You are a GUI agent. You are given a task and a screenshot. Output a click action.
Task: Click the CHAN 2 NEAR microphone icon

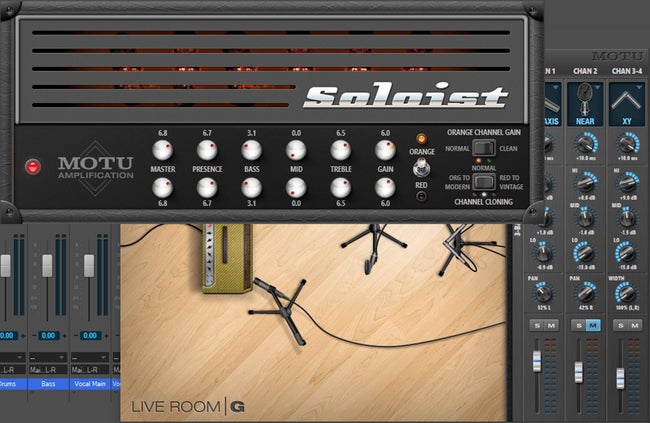(x=585, y=104)
